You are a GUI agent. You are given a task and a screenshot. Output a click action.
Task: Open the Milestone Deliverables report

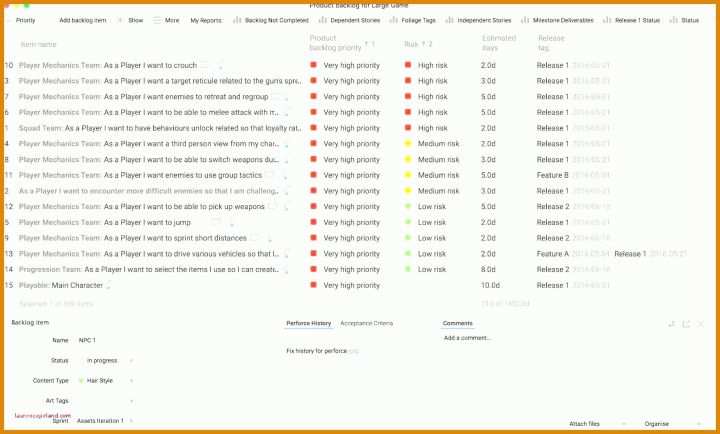563,20
